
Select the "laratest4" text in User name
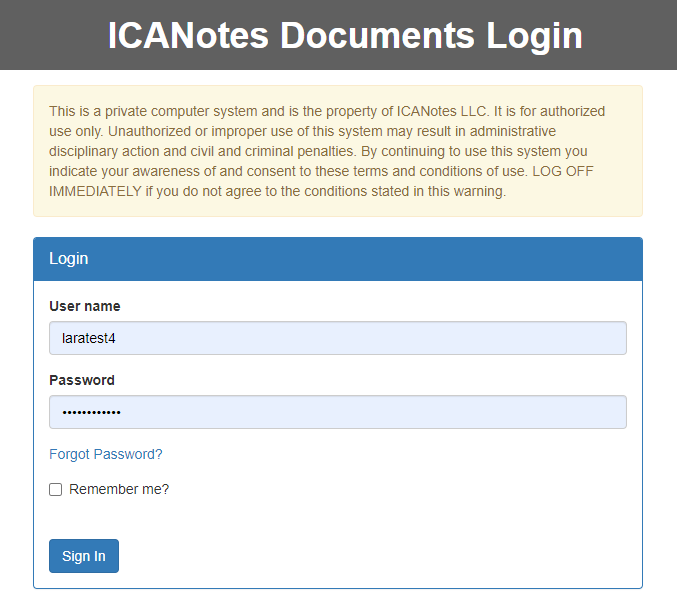click(x=90, y=338)
